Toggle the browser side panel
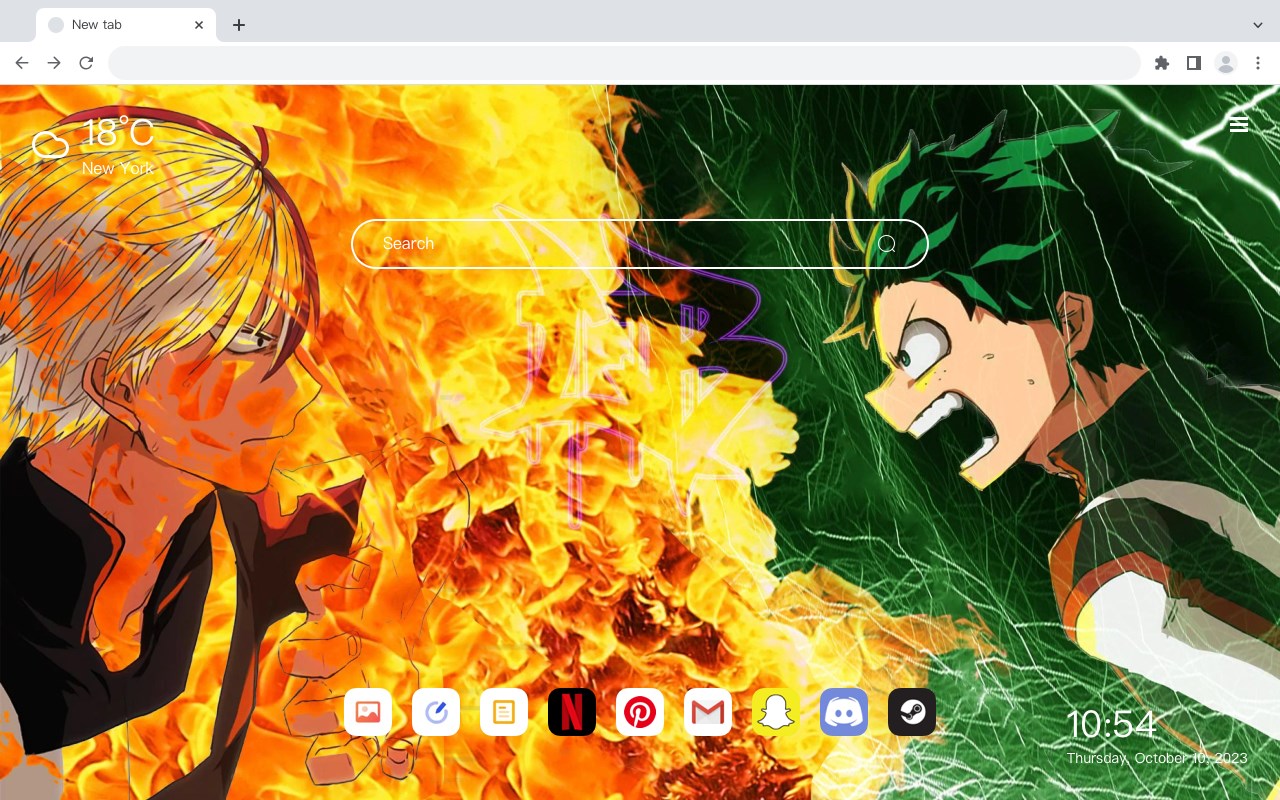This screenshot has width=1280, height=800. pos(1193,63)
